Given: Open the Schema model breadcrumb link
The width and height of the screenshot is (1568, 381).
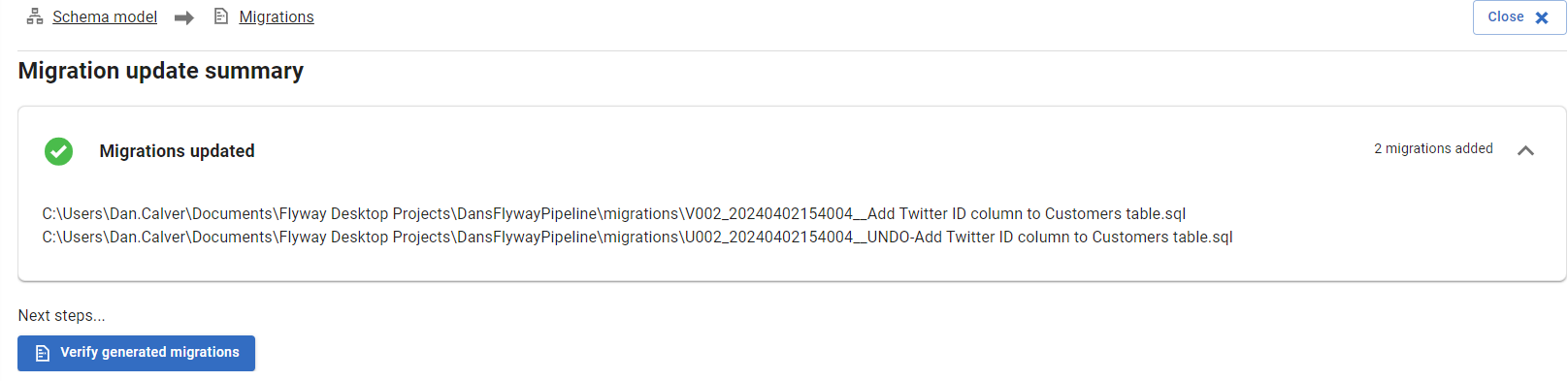Looking at the screenshot, I should point(105,16).
